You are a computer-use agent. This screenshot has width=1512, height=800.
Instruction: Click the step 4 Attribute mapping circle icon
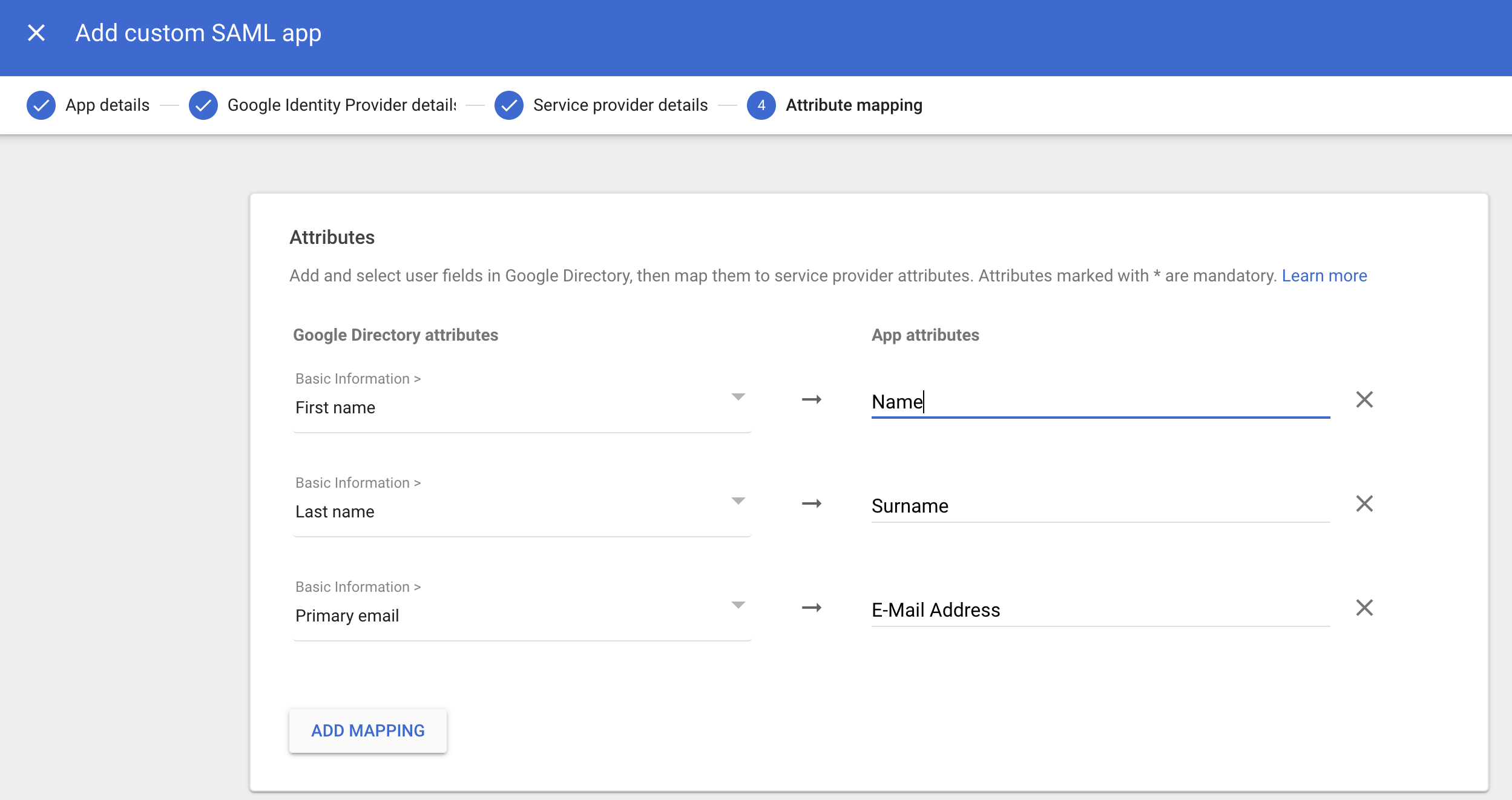[x=762, y=104]
